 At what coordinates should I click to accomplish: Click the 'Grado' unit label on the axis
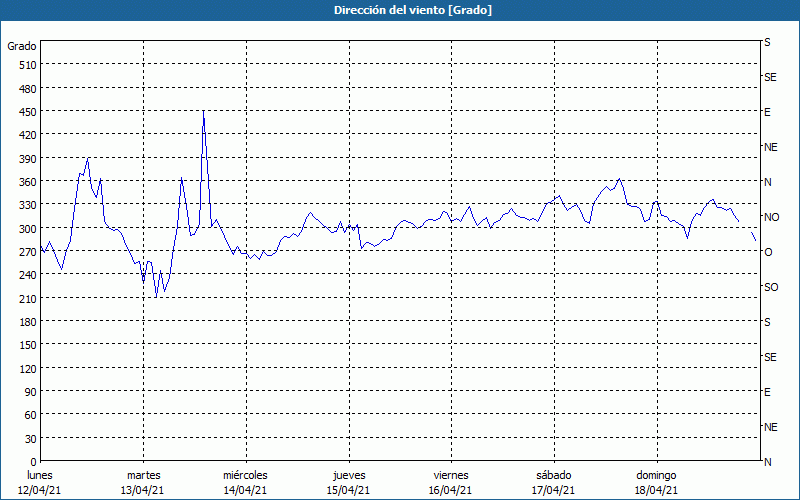coord(22,46)
